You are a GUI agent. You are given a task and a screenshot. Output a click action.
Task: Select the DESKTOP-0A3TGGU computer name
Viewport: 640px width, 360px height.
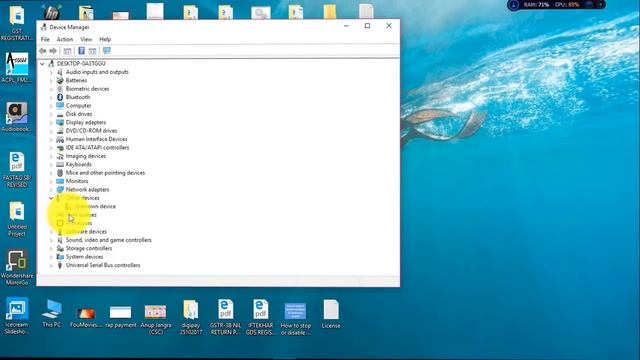(x=81, y=64)
